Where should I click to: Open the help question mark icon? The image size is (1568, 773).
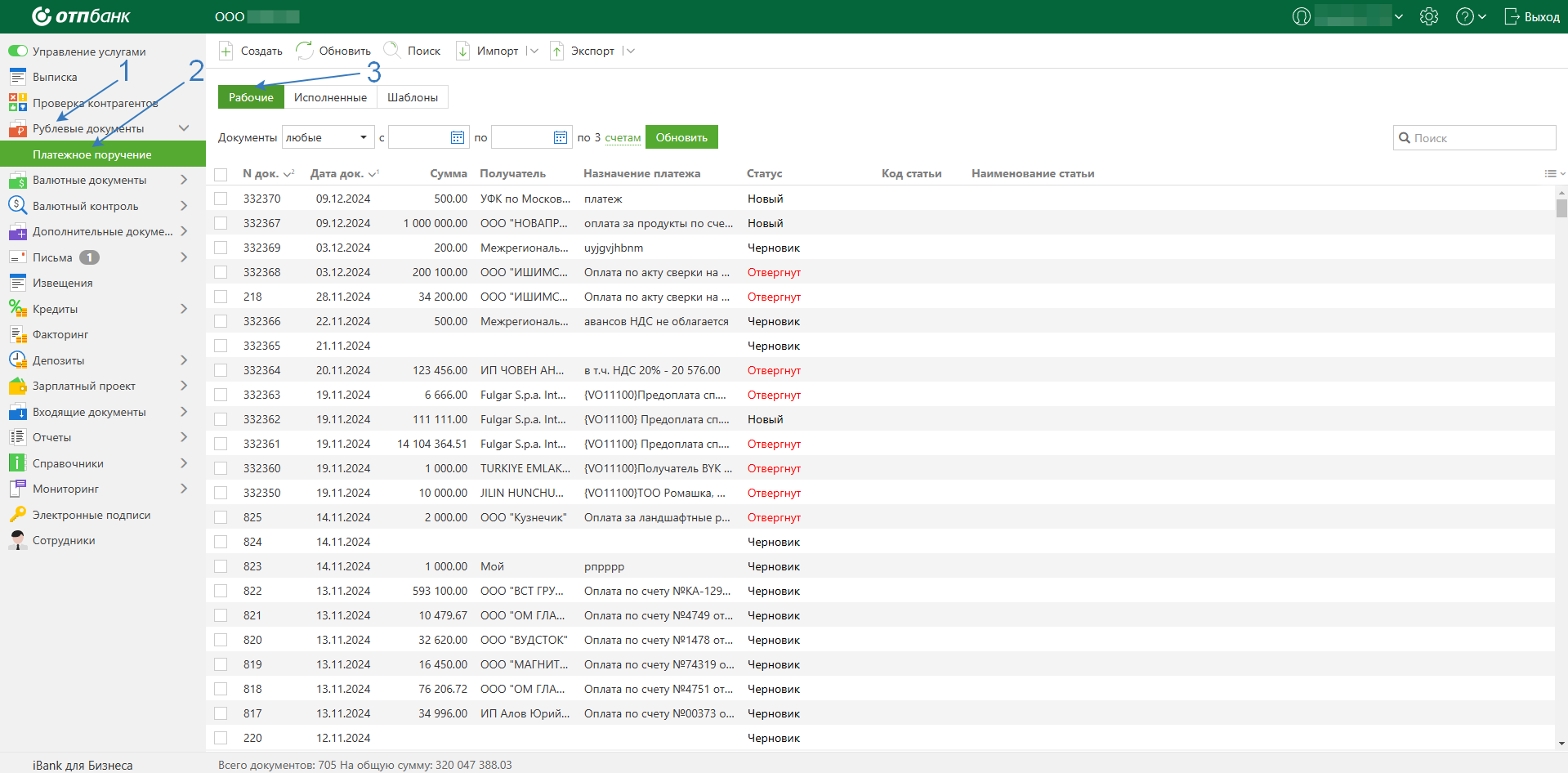(x=1464, y=16)
